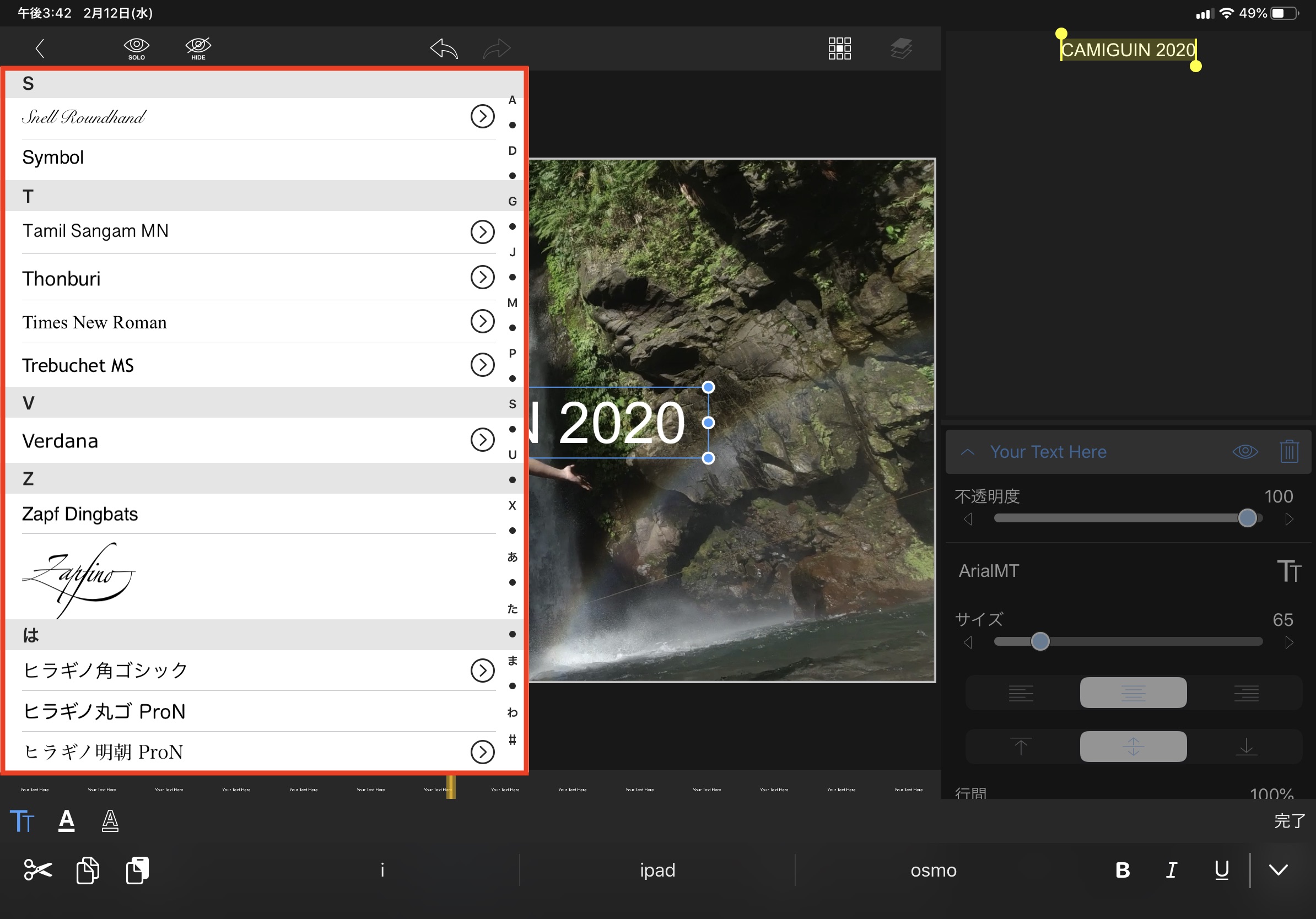
Task: Click the scissors cut icon
Action: click(x=38, y=870)
